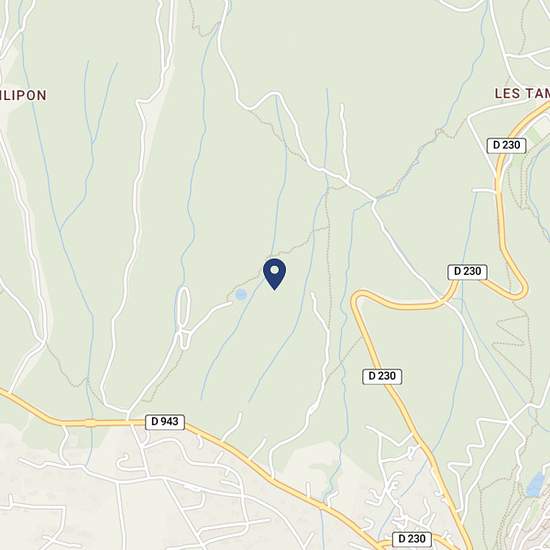Image resolution: width=550 pixels, height=550 pixels.
Task: Click the D 943 road shield label
Action: 165,422
